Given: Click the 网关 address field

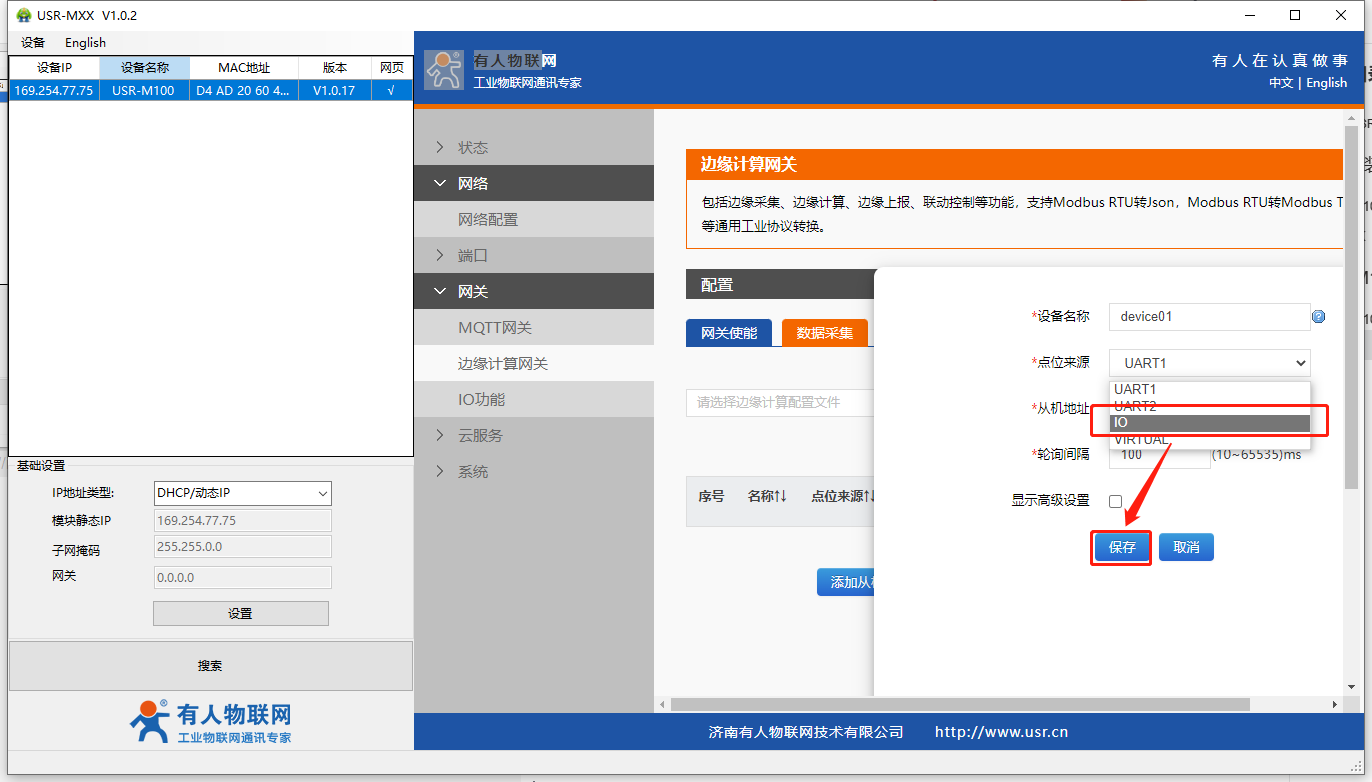Looking at the screenshot, I should (x=242, y=577).
